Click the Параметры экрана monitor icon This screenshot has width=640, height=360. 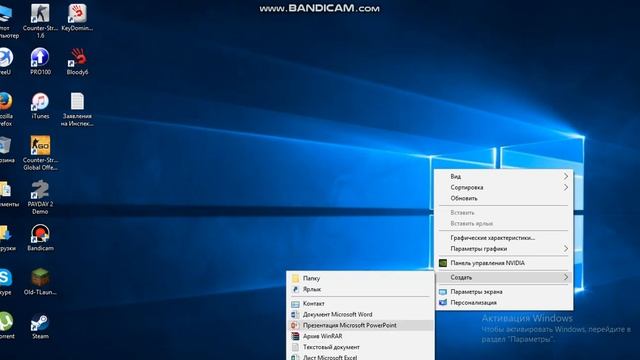tap(442, 292)
